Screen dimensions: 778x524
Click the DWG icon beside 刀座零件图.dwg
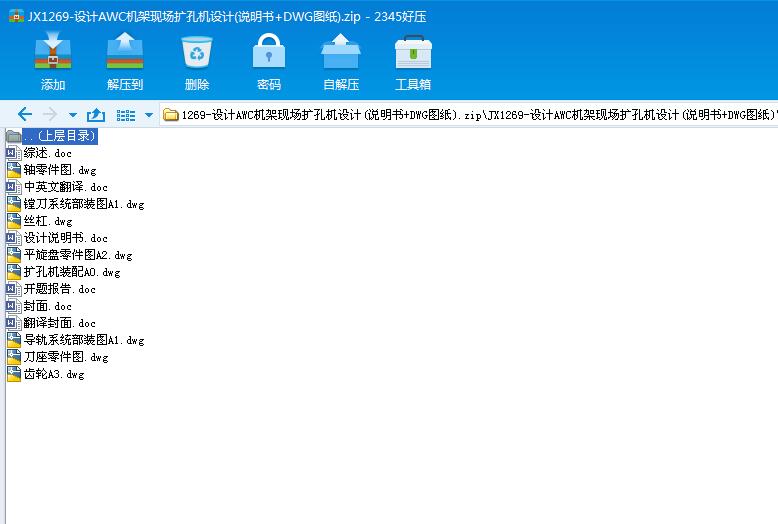[14, 356]
